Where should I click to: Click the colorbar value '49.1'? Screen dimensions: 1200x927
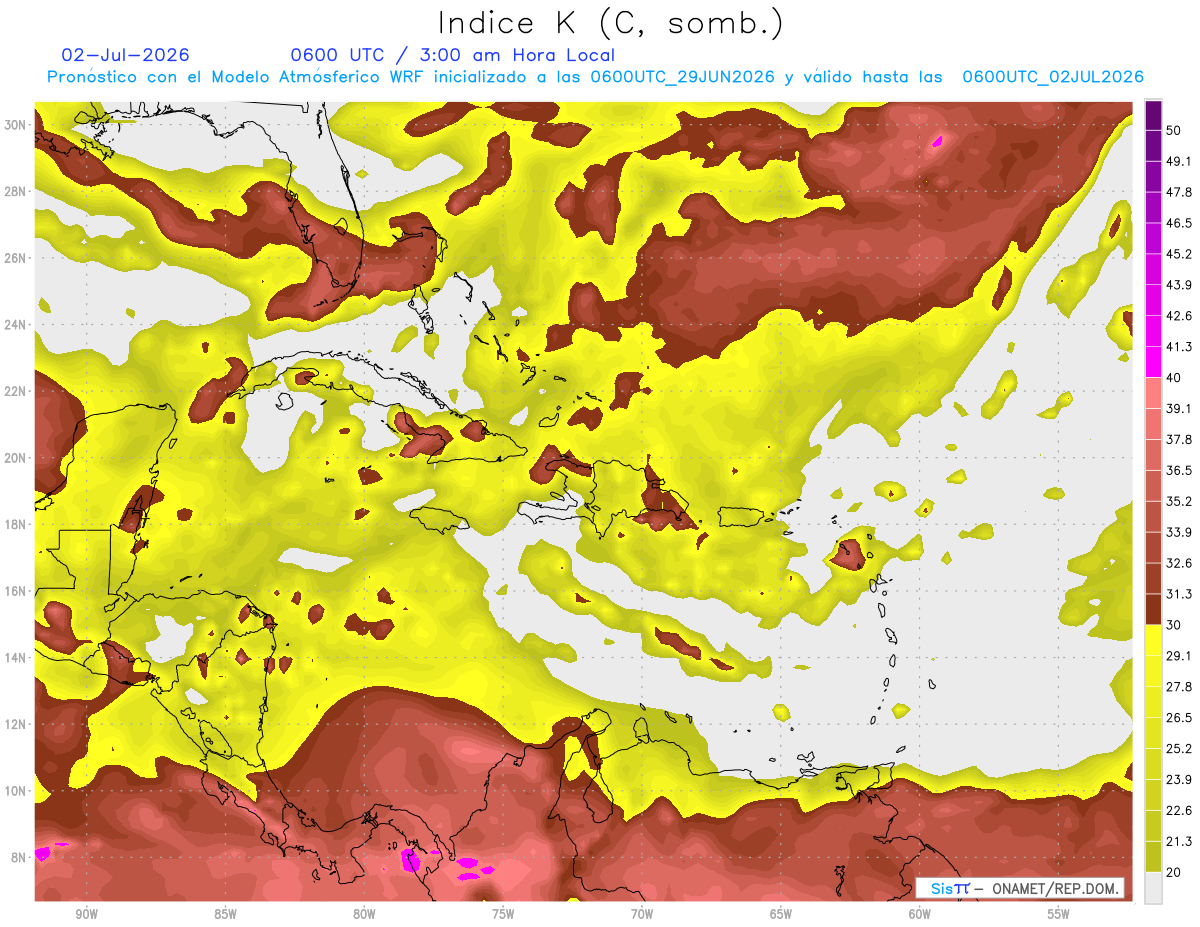(x=1178, y=161)
